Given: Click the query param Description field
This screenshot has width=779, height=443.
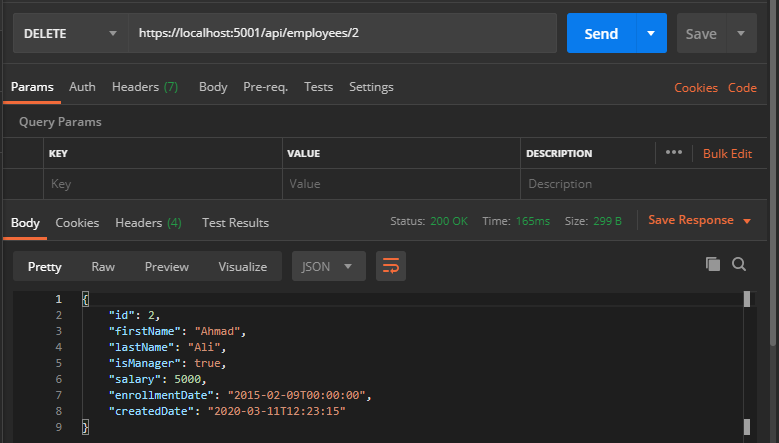Looking at the screenshot, I should (x=643, y=184).
